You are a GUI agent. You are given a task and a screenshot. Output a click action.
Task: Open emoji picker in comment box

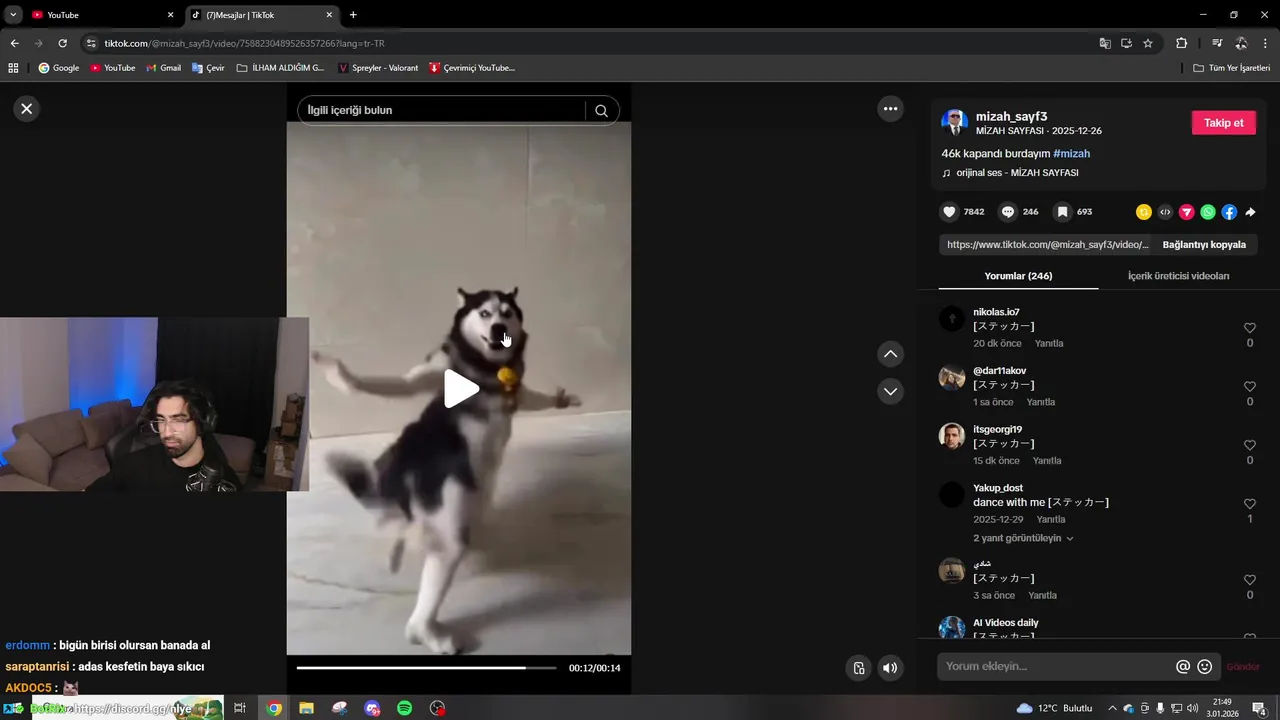click(1205, 666)
